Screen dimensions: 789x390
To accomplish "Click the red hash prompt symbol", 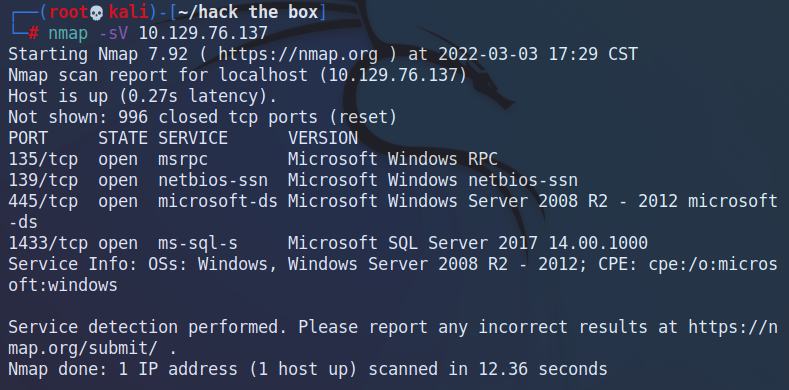I will coord(33,34).
